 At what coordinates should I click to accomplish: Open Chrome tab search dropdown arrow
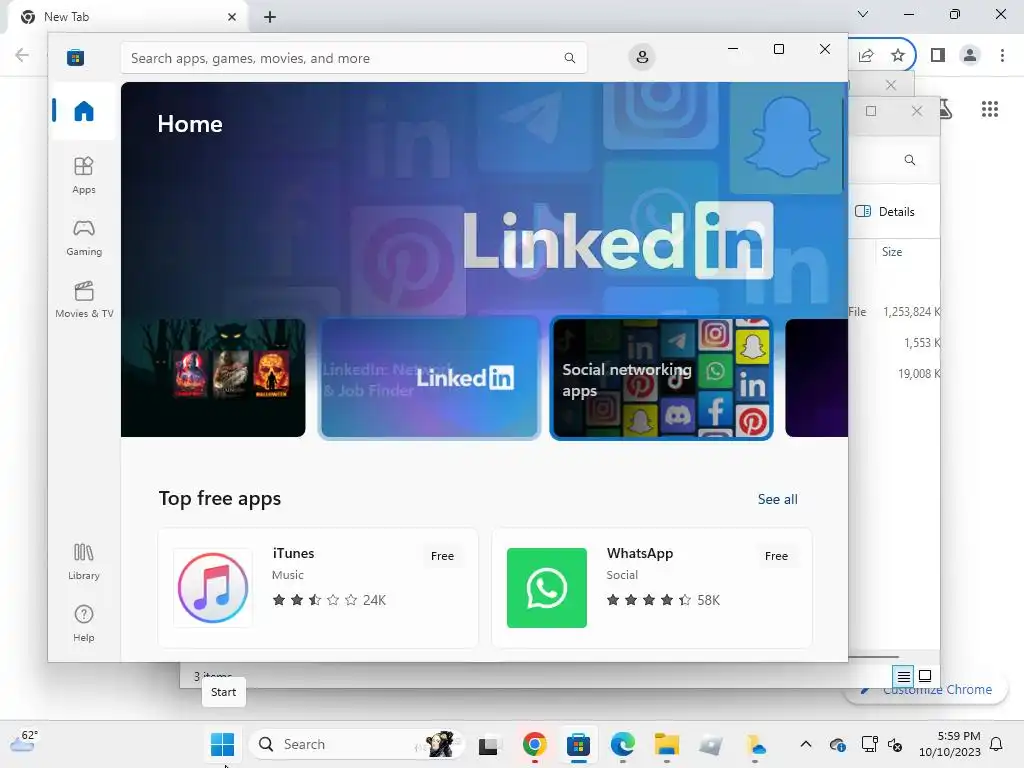[863, 14]
